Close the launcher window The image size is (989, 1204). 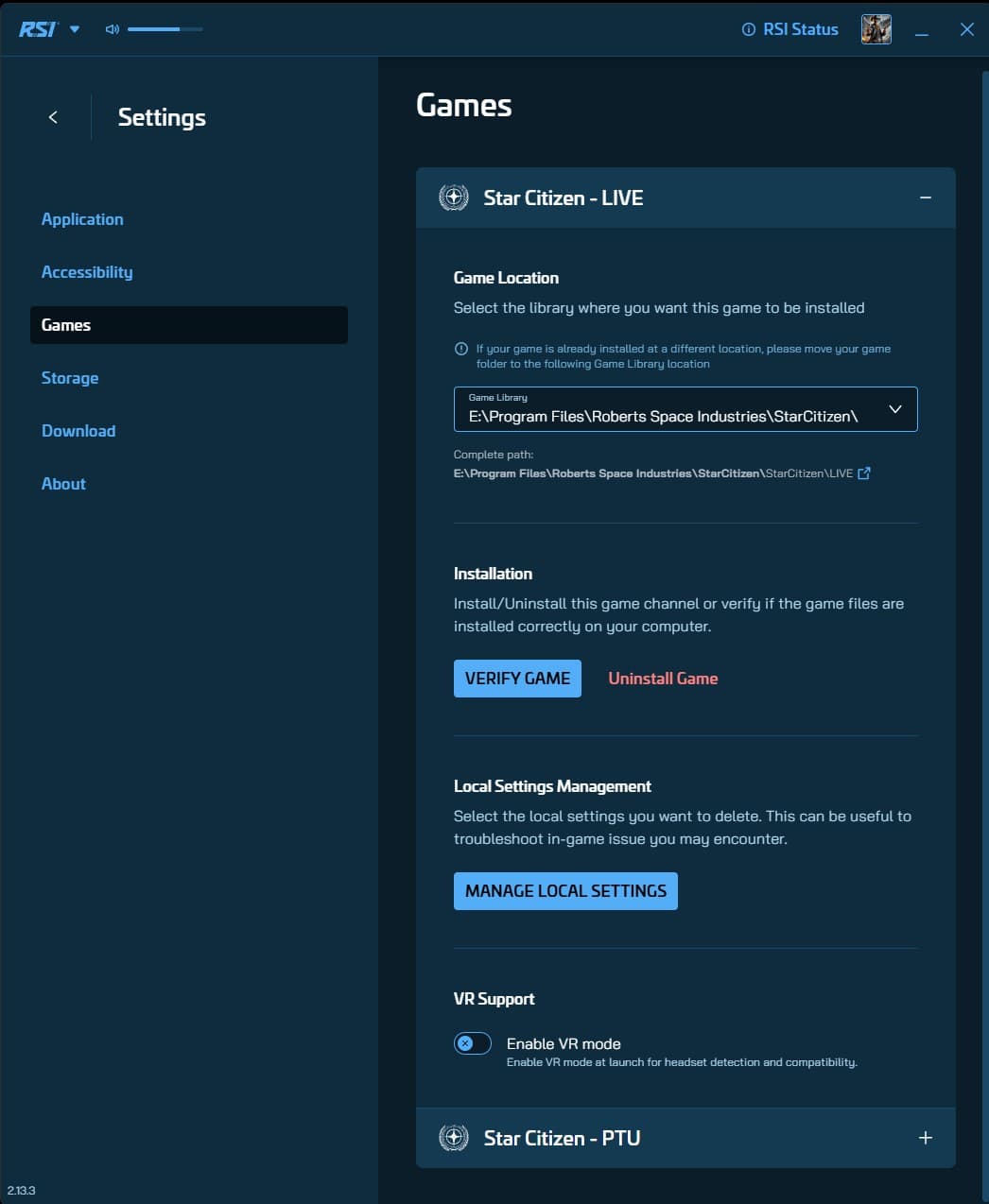pos(967,29)
